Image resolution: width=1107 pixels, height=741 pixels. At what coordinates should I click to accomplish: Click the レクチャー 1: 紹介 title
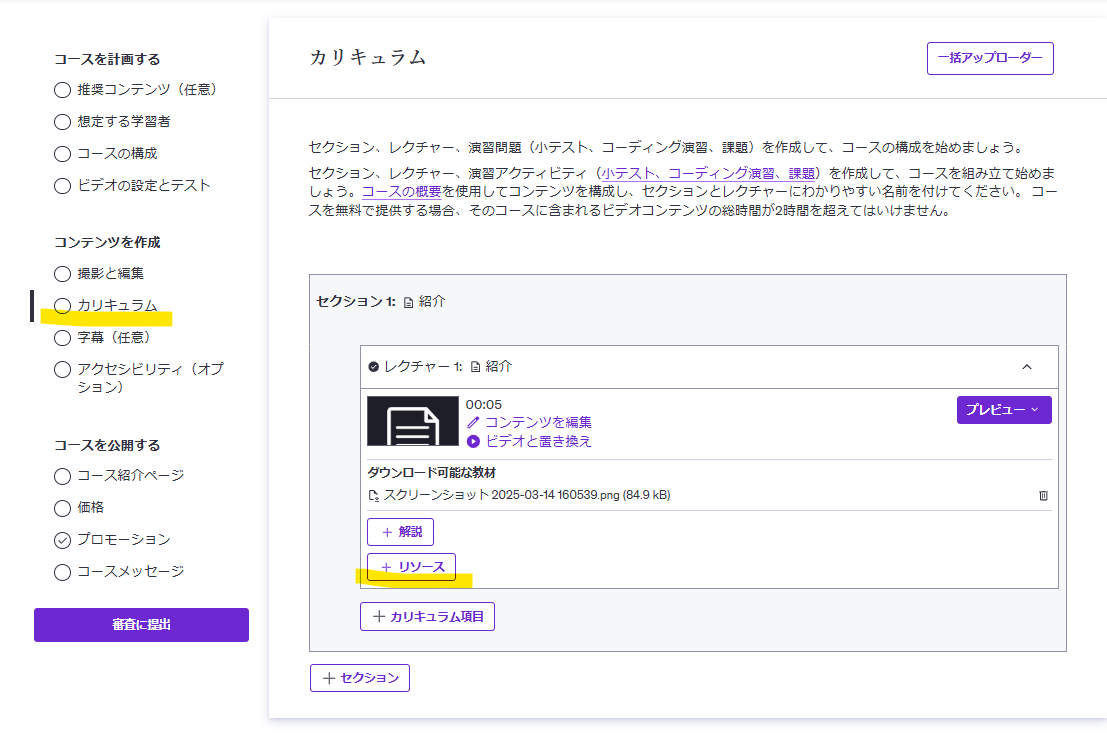coord(448,366)
